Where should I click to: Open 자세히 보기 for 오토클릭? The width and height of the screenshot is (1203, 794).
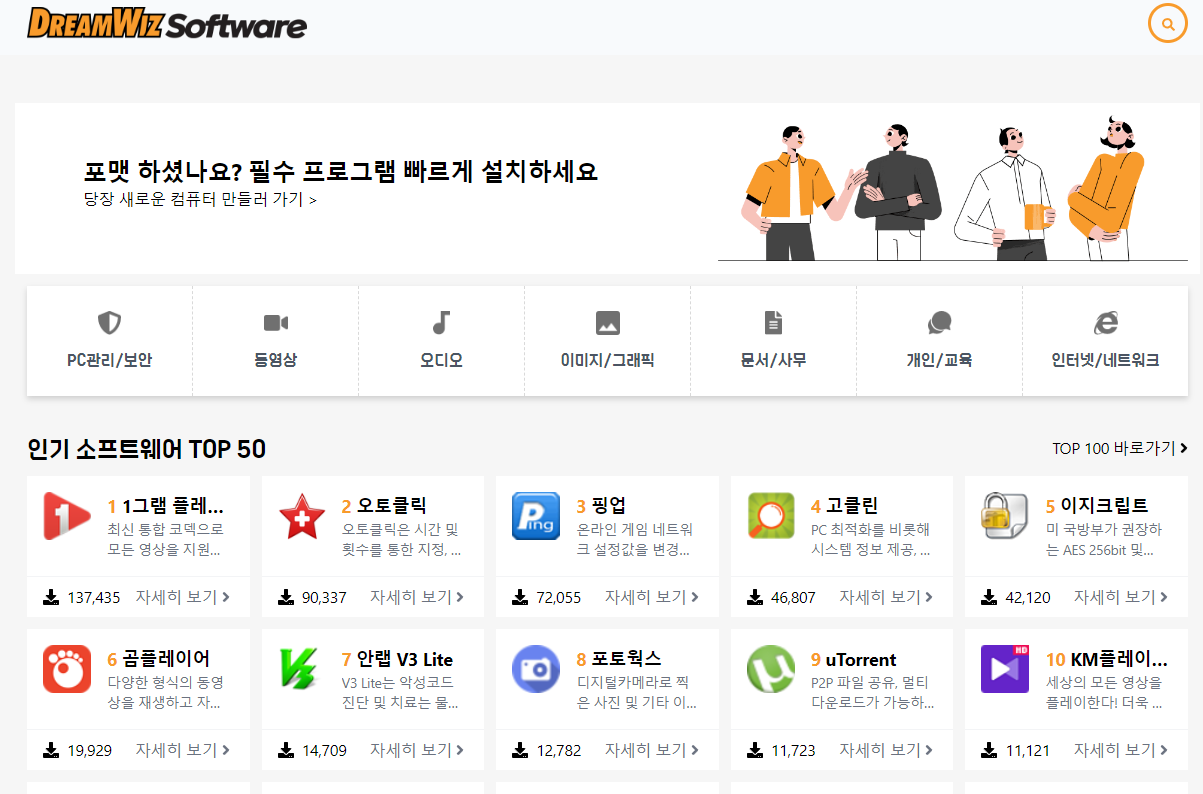pyautogui.click(x=417, y=597)
